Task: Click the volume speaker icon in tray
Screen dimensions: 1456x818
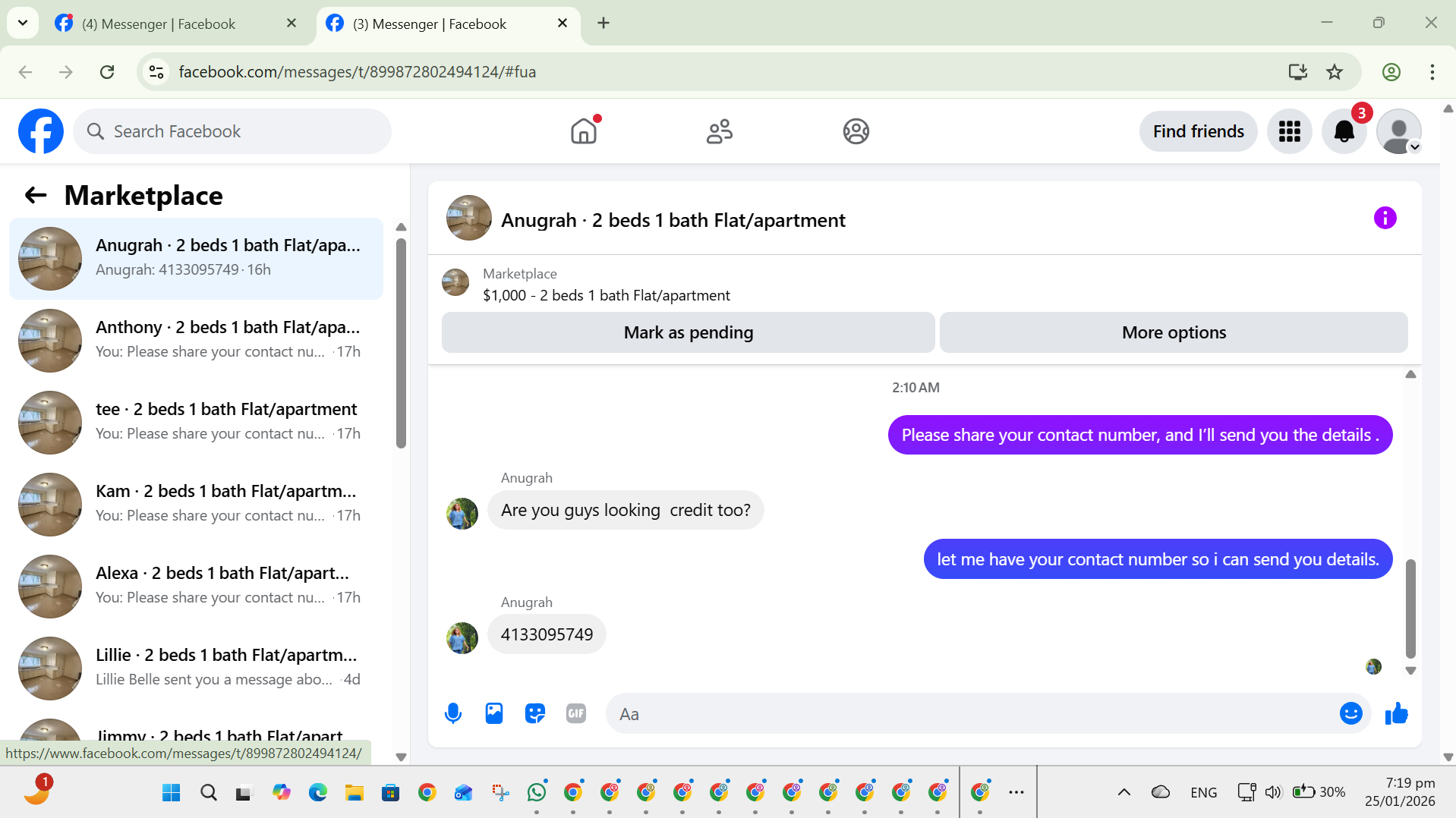Action: [x=1273, y=792]
